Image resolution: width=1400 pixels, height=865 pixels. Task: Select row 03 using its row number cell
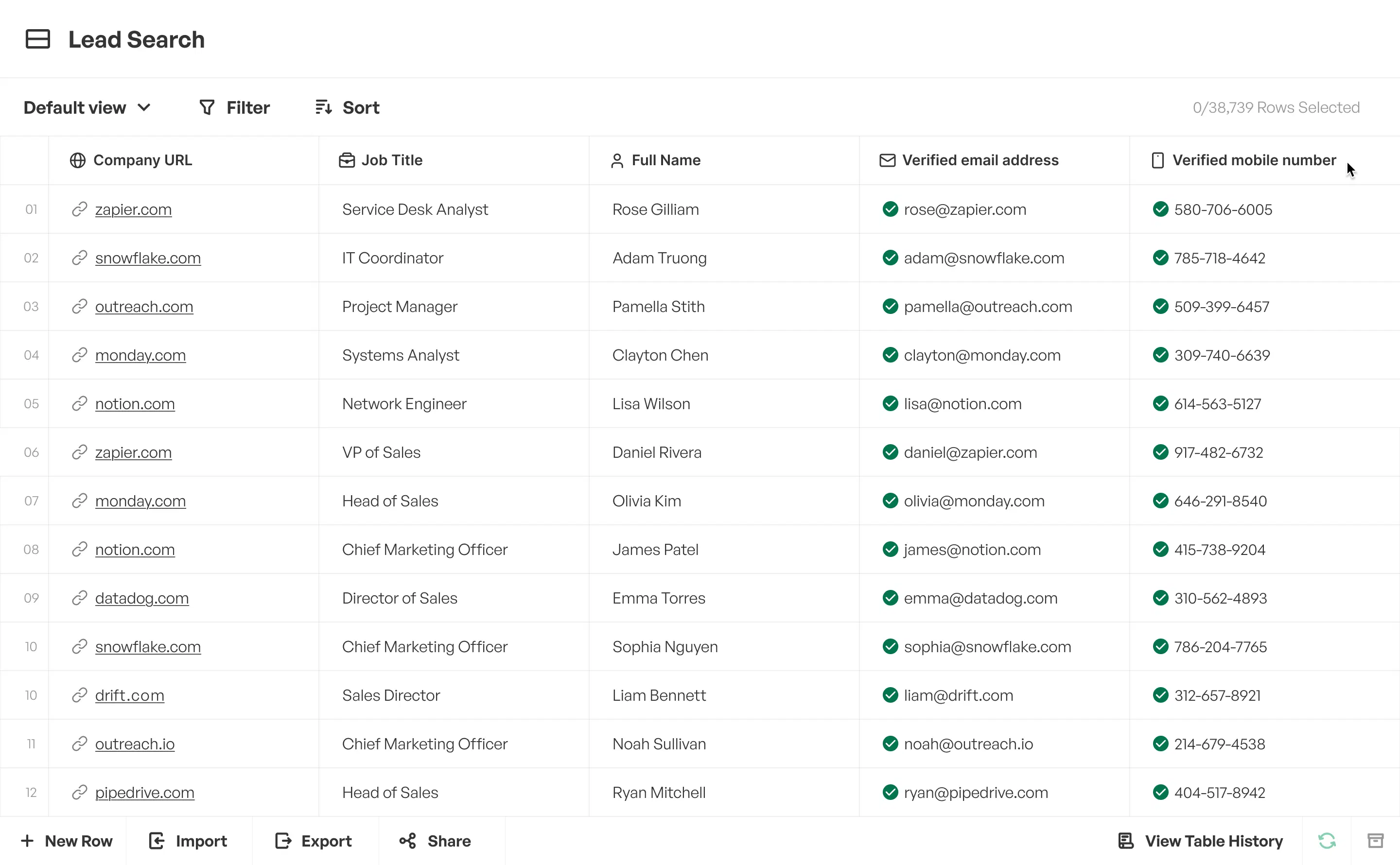pos(31,307)
